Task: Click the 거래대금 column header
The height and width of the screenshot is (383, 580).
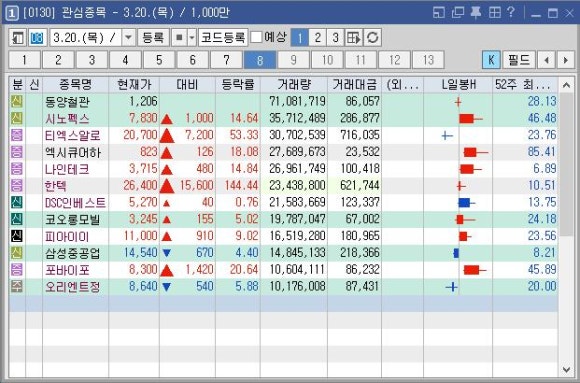Action: 354,85
